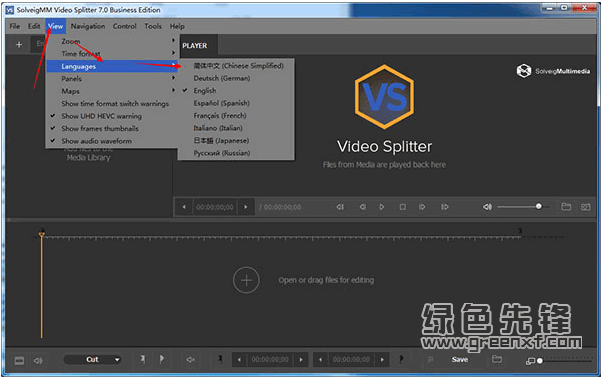Click the plus button to add media files

click(x=19, y=44)
